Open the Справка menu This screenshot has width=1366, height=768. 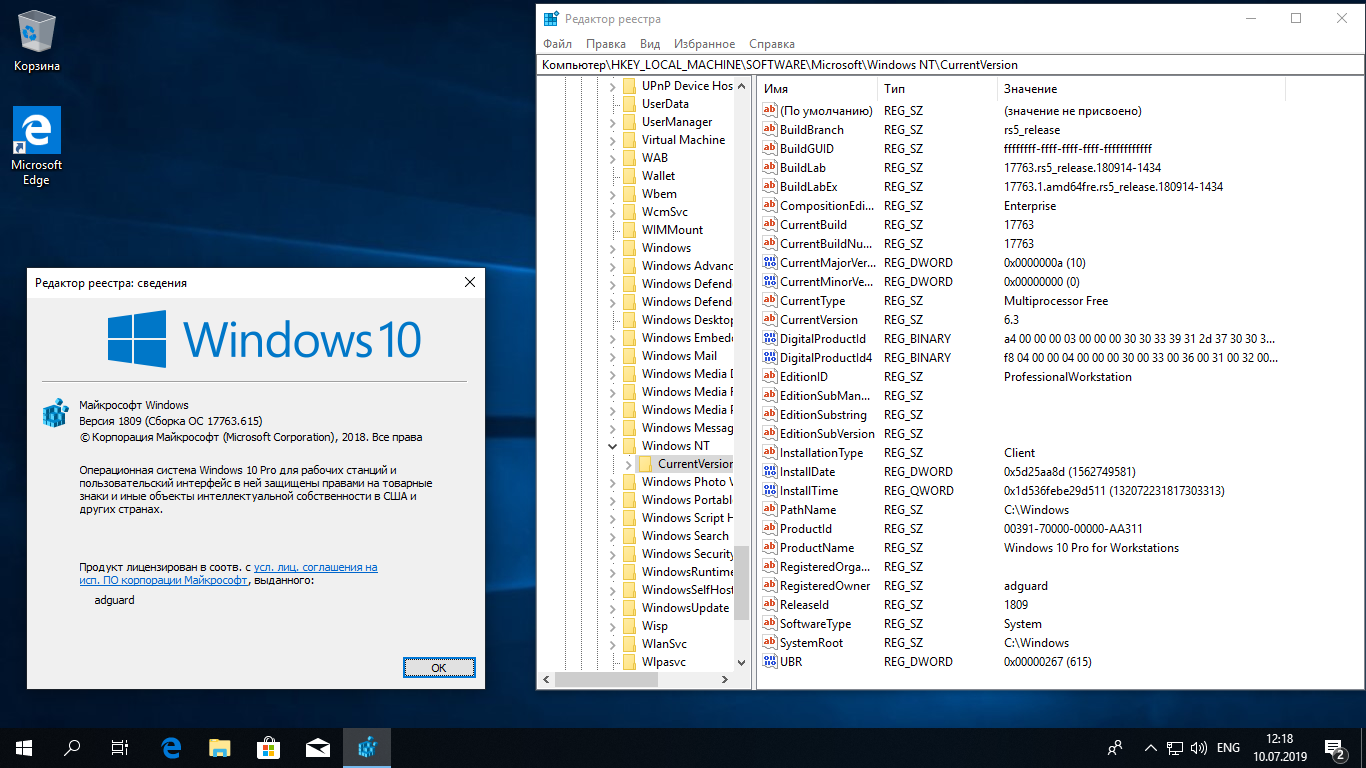(772, 44)
